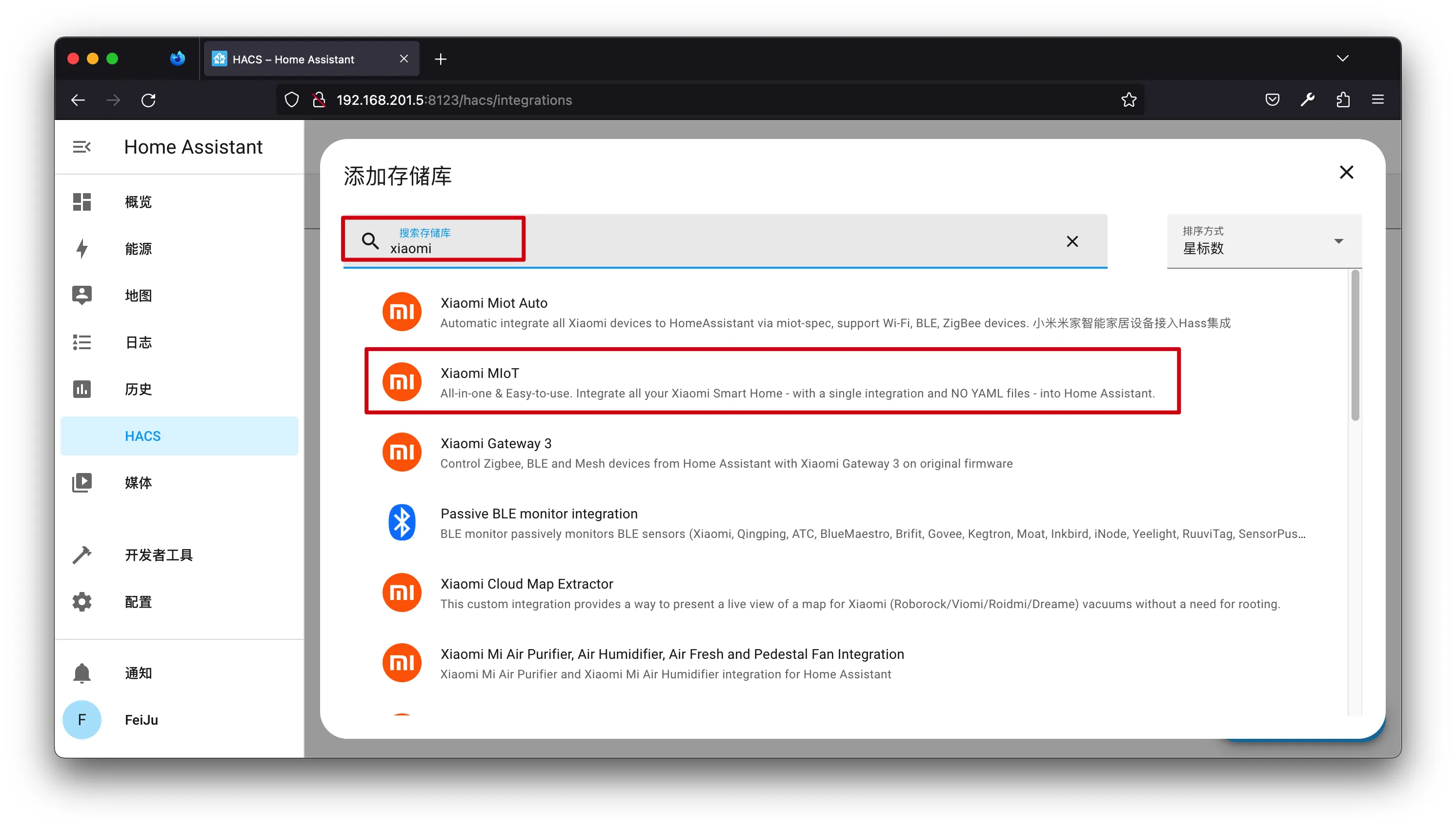Select 配置 in the sidebar
The image size is (1456, 830).
click(x=179, y=602)
